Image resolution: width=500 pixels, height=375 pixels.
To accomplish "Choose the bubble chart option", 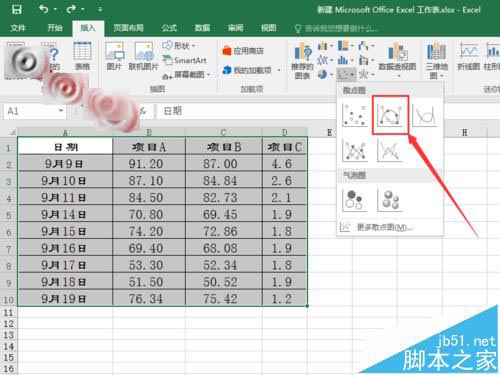I will [355, 200].
